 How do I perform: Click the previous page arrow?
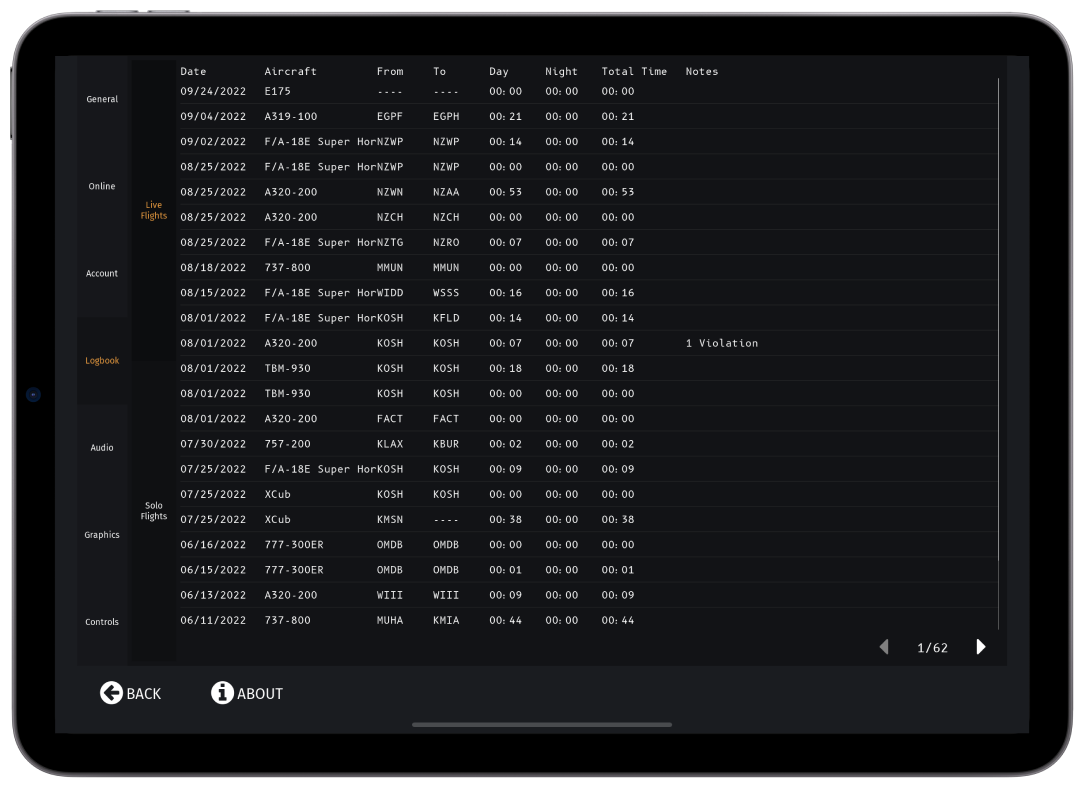click(884, 647)
